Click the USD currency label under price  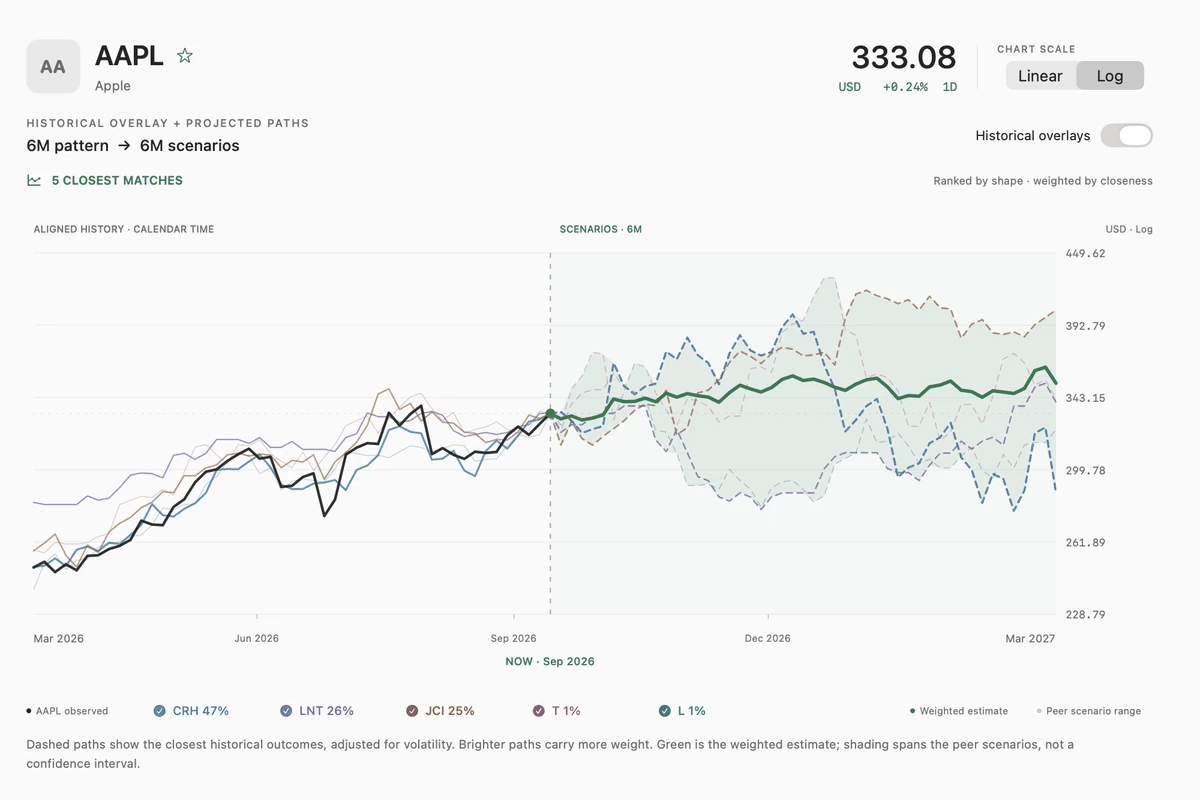[849, 87]
